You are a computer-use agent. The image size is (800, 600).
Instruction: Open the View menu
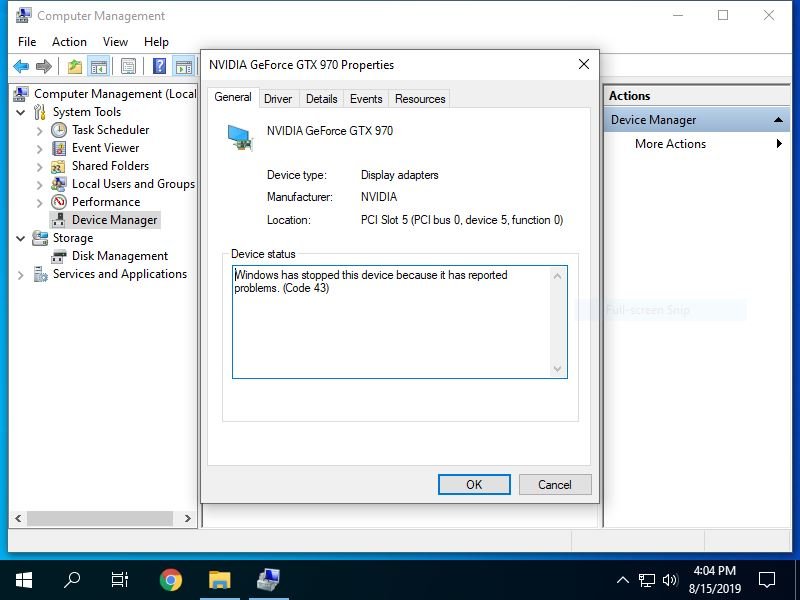point(115,42)
